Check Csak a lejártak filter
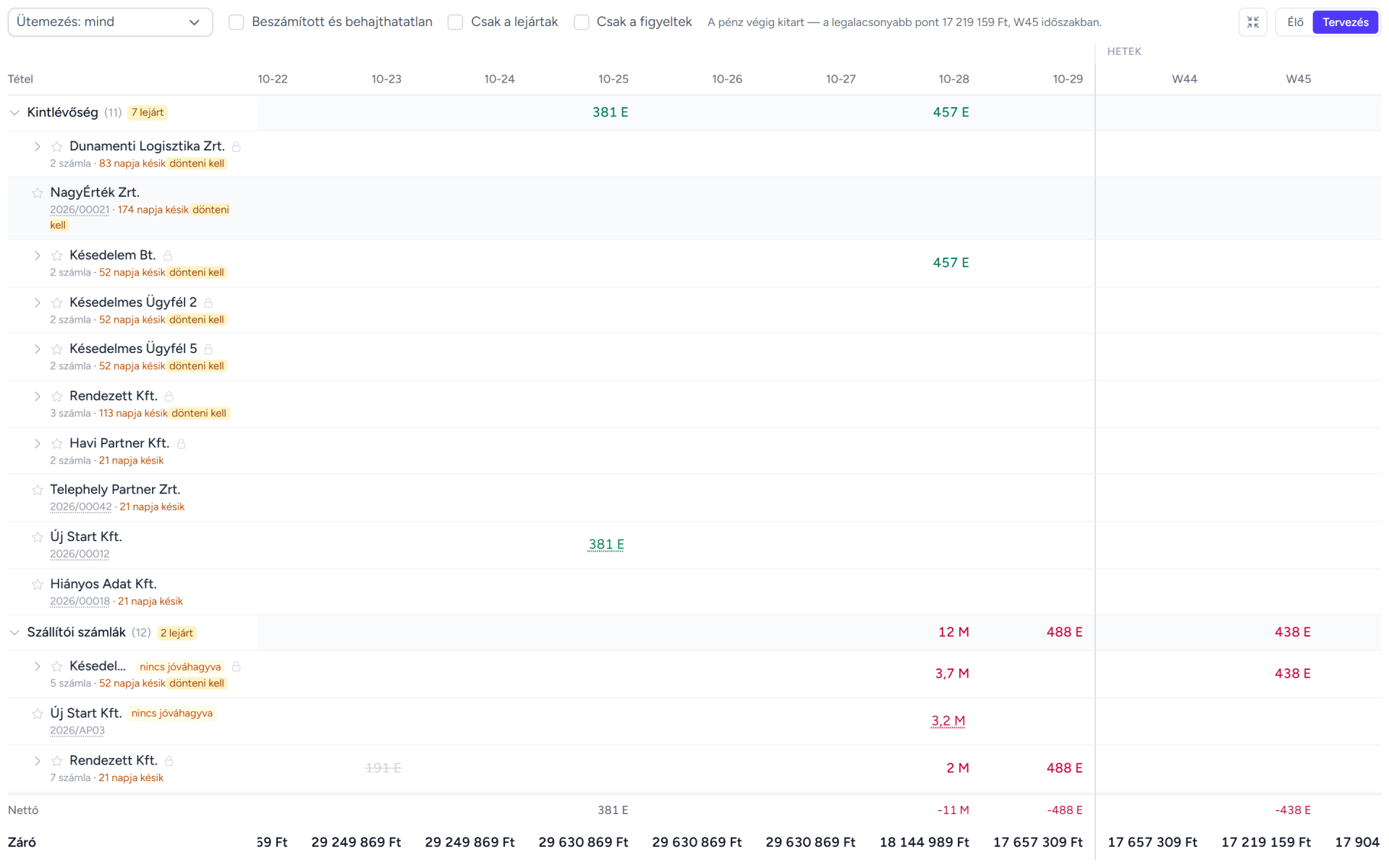The width and height of the screenshot is (1389, 868). tap(455, 22)
